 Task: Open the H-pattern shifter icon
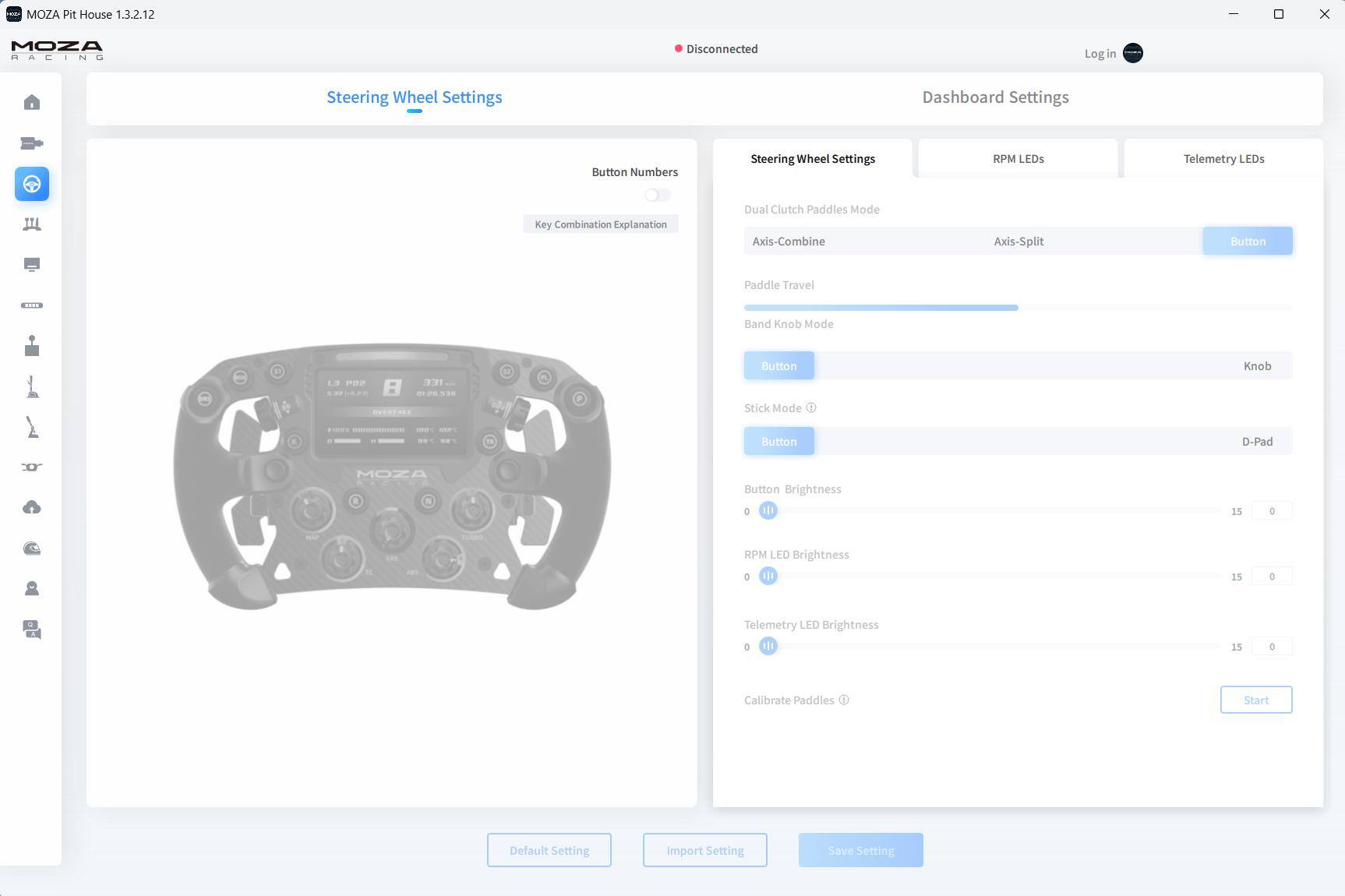(x=32, y=346)
